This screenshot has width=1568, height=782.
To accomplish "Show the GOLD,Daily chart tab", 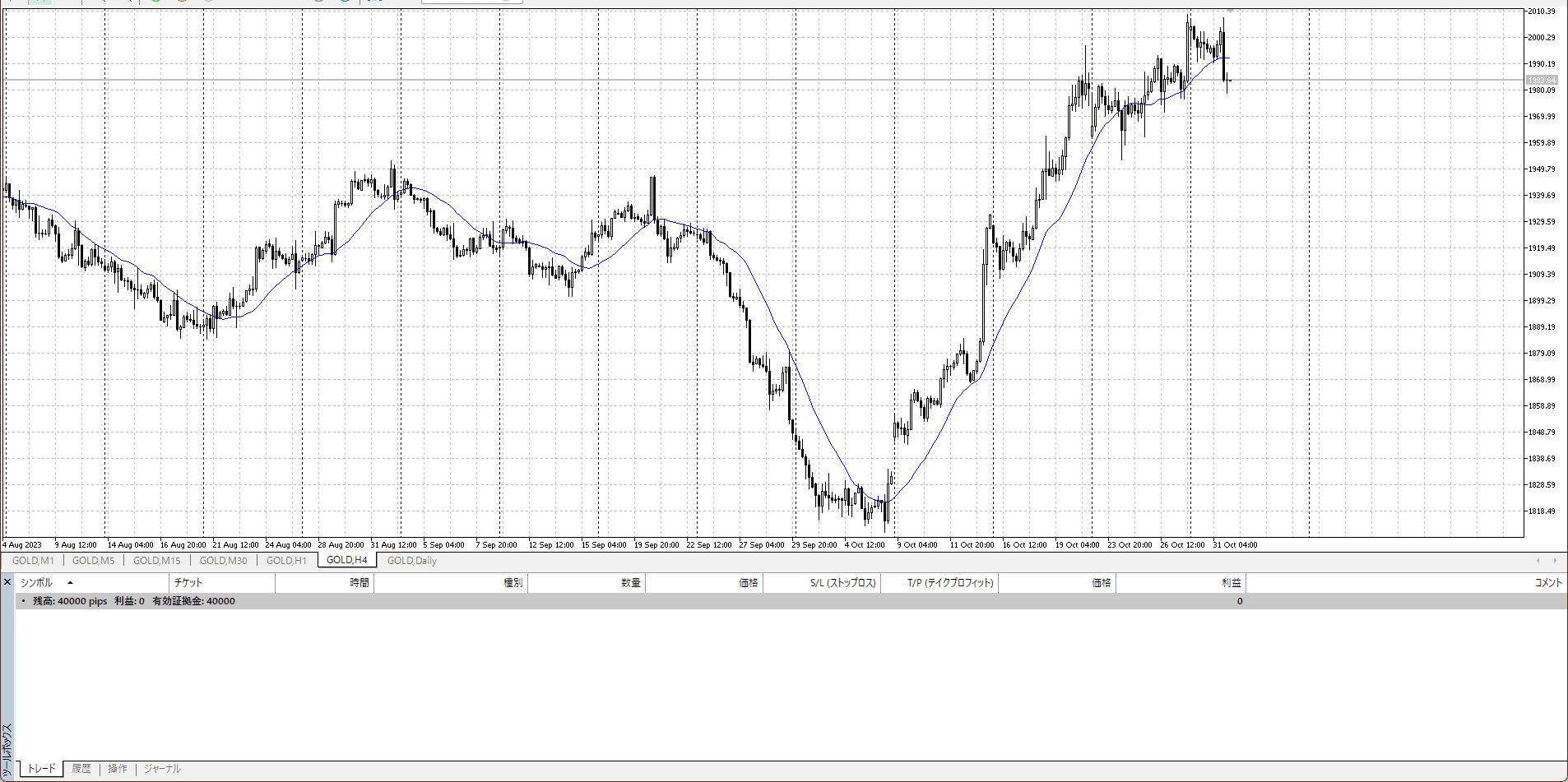I will (x=411, y=561).
